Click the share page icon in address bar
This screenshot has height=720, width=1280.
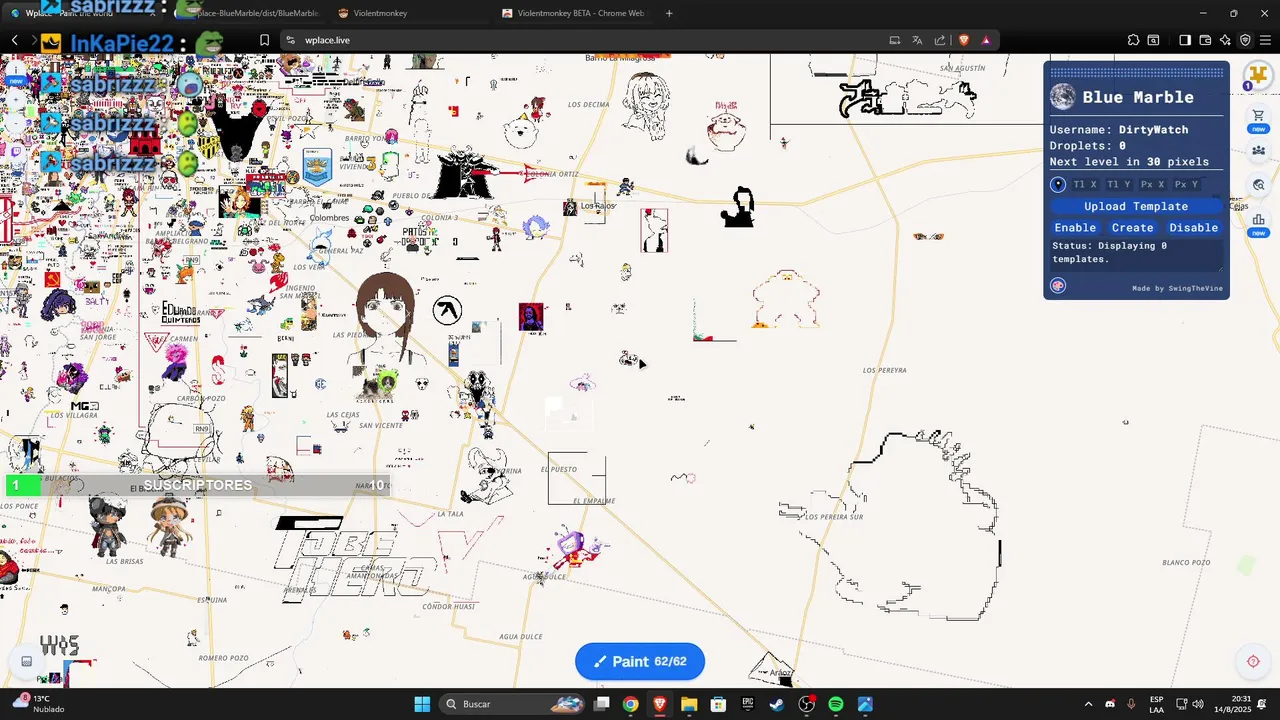940,40
